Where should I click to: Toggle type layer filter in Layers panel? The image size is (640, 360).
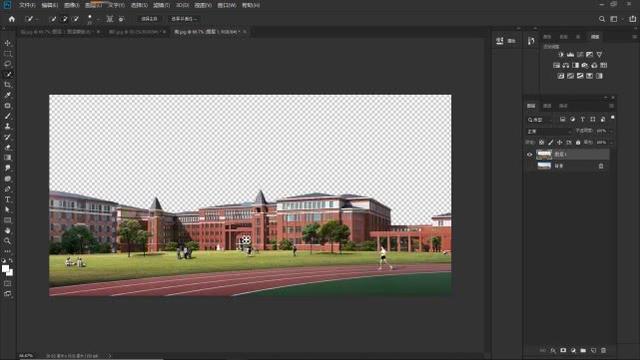pyautogui.click(x=582, y=119)
